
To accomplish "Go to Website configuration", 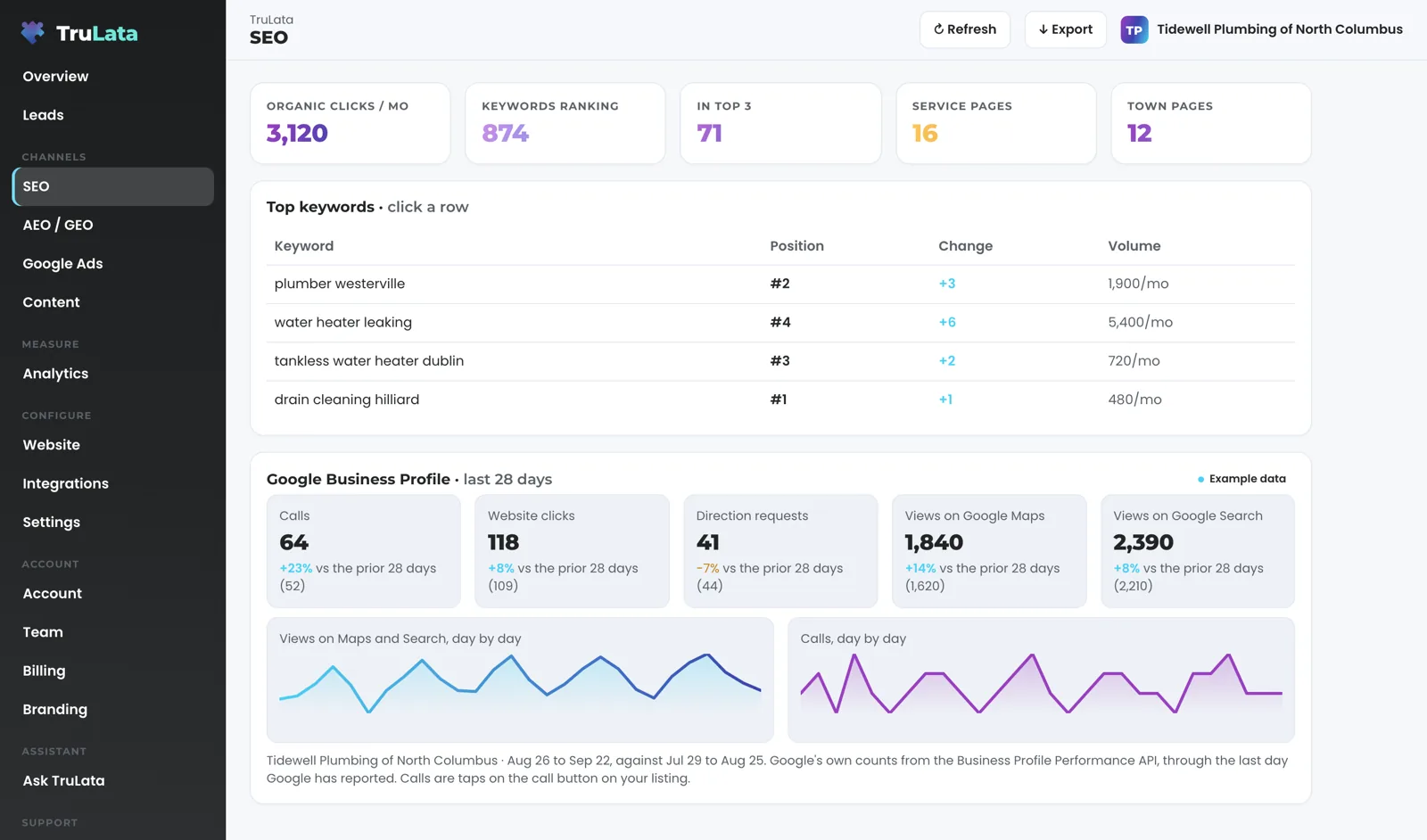I will point(113,445).
